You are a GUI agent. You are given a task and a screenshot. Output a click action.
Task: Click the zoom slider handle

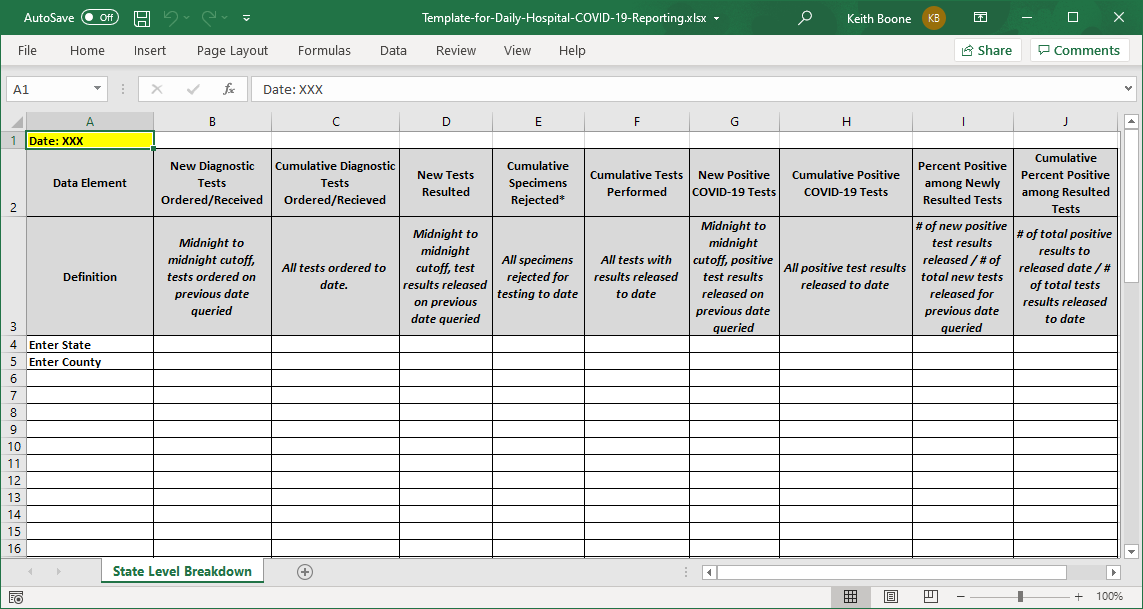pyautogui.click(x=1021, y=597)
